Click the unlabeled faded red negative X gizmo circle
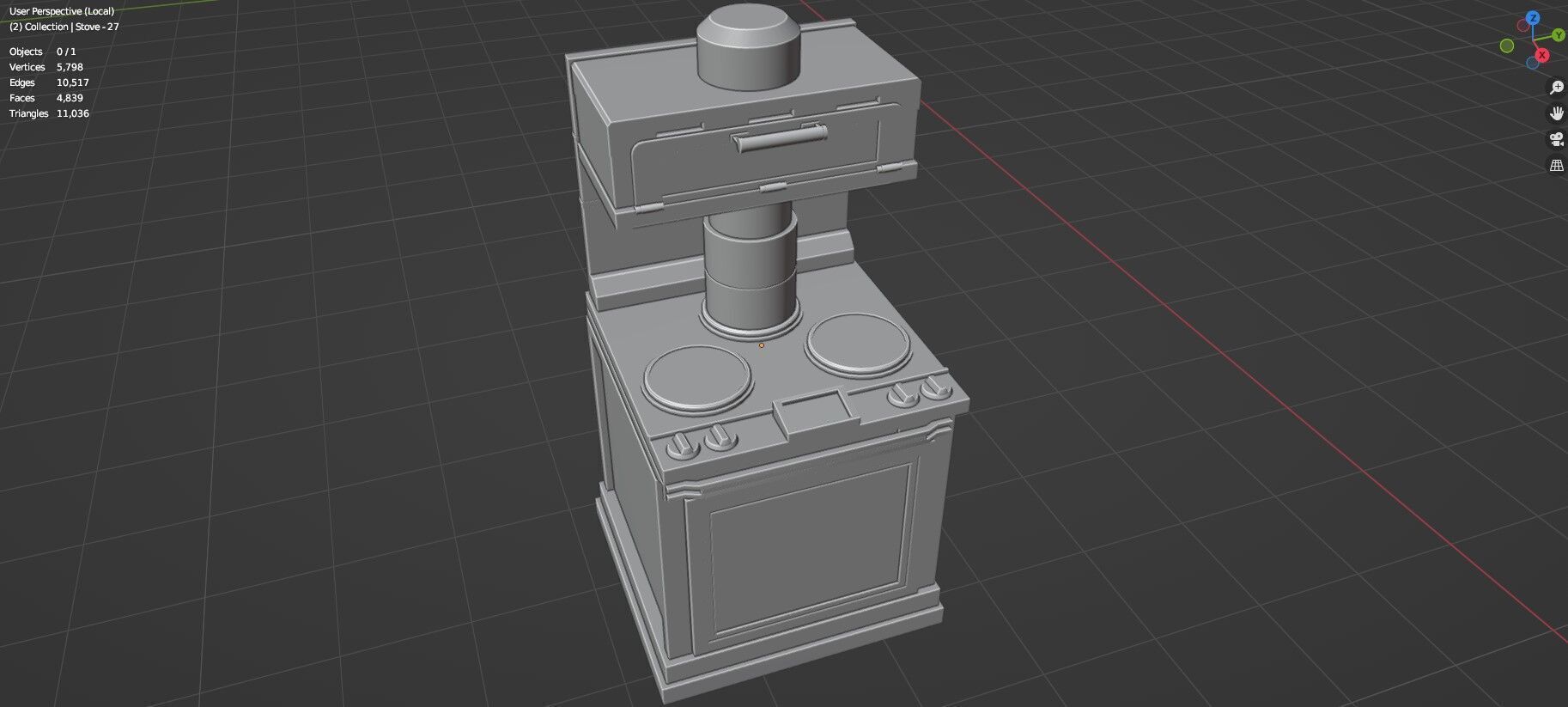This screenshot has height=707, width=1568. point(1523,26)
